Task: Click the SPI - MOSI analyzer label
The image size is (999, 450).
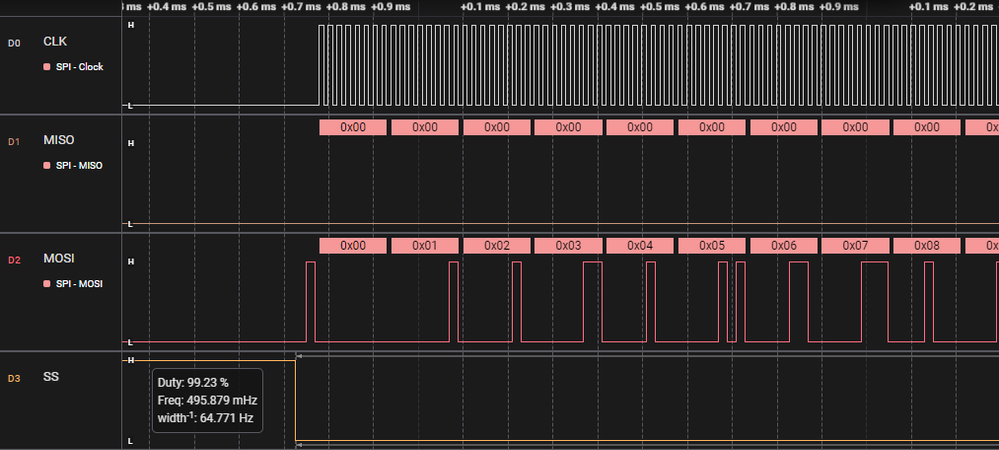Action: 79,284
